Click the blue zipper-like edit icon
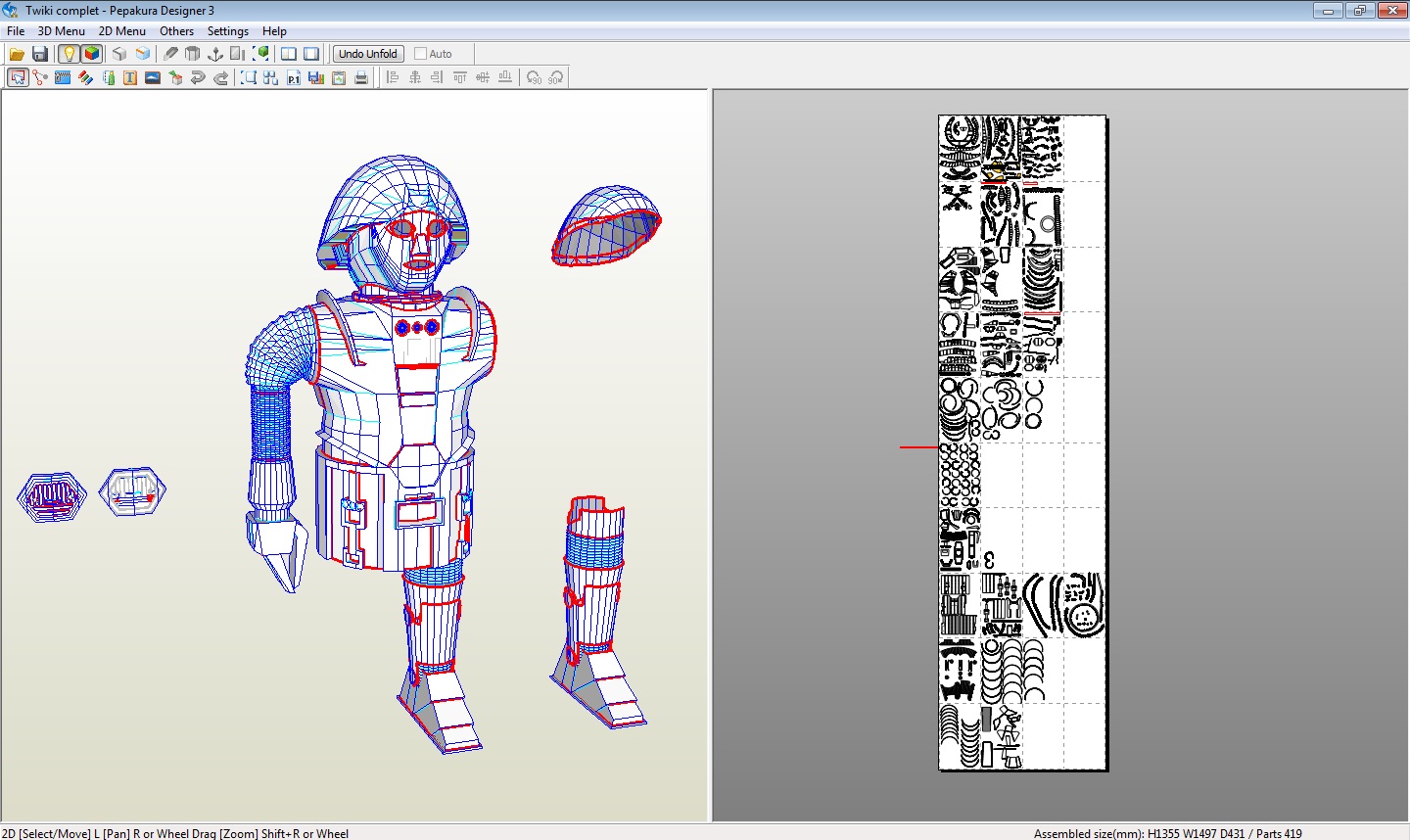Image resolution: width=1410 pixels, height=840 pixels. [x=63, y=77]
